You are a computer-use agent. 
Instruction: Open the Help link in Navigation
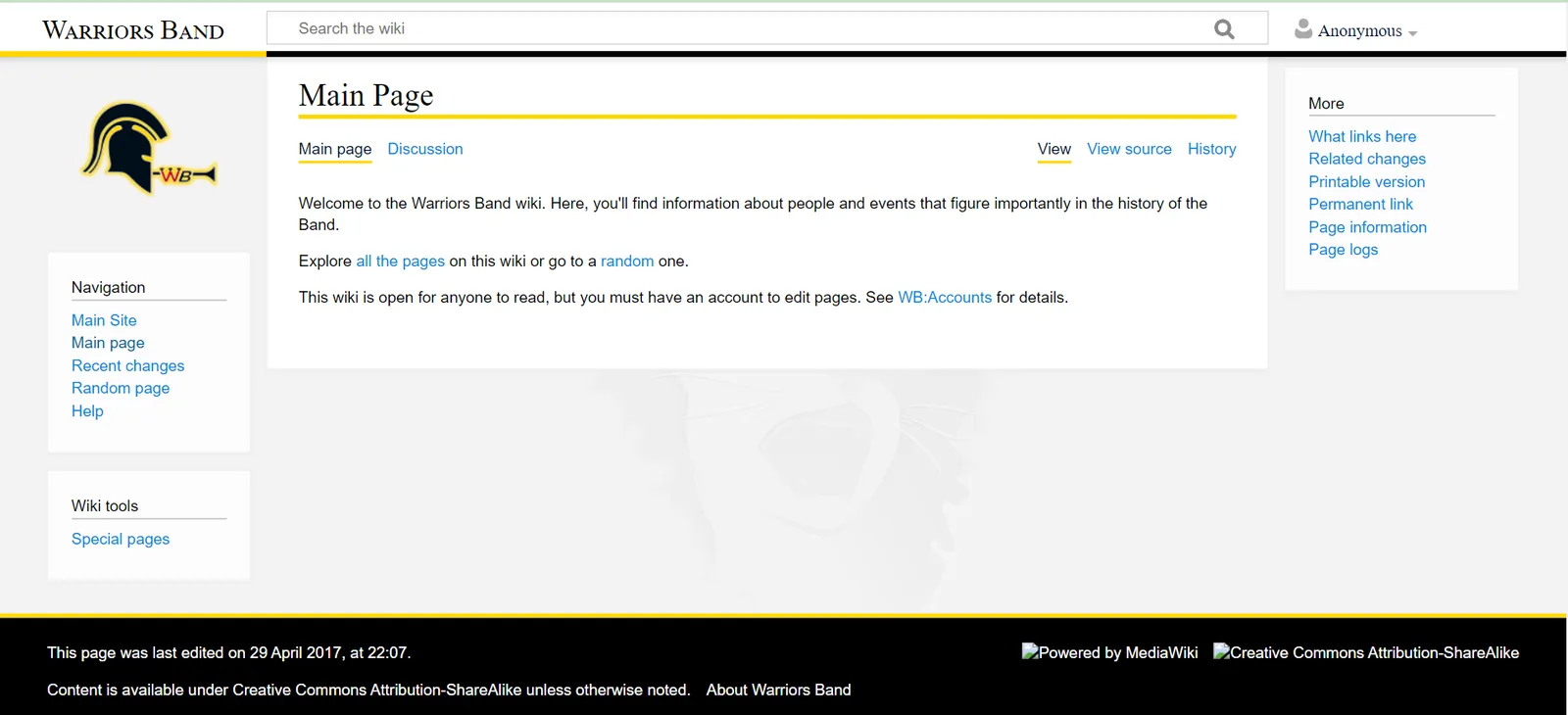[87, 411]
